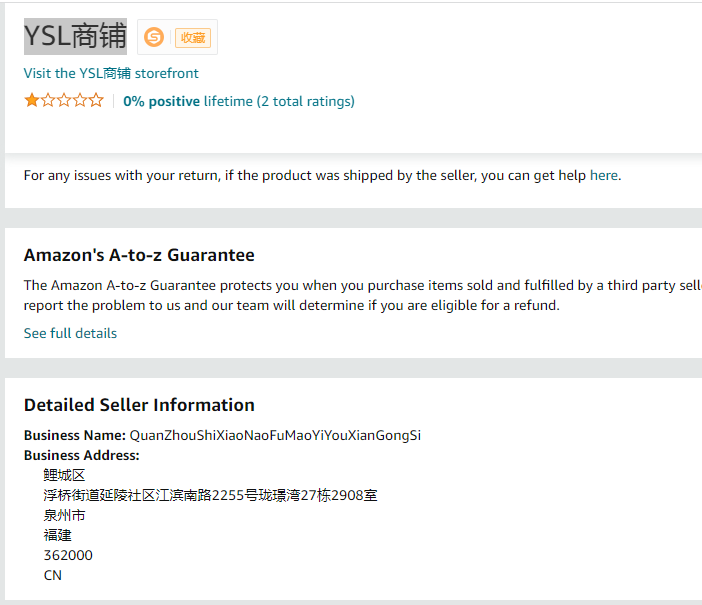Viewport: 702px width, 605px height.
Task: Click the business name QuanZhouShiXiaoNaoFuMaoYiYouXianGongSi
Action: coord(275,435)
